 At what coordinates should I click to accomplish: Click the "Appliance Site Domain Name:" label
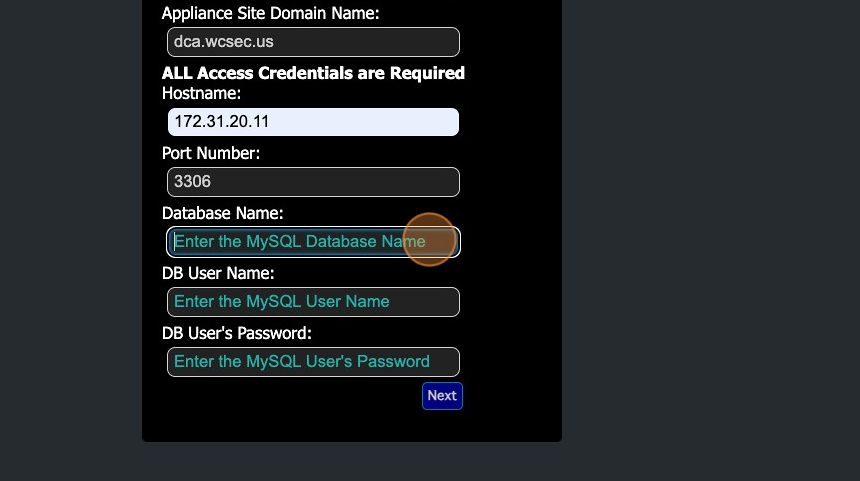click(270, 13)
